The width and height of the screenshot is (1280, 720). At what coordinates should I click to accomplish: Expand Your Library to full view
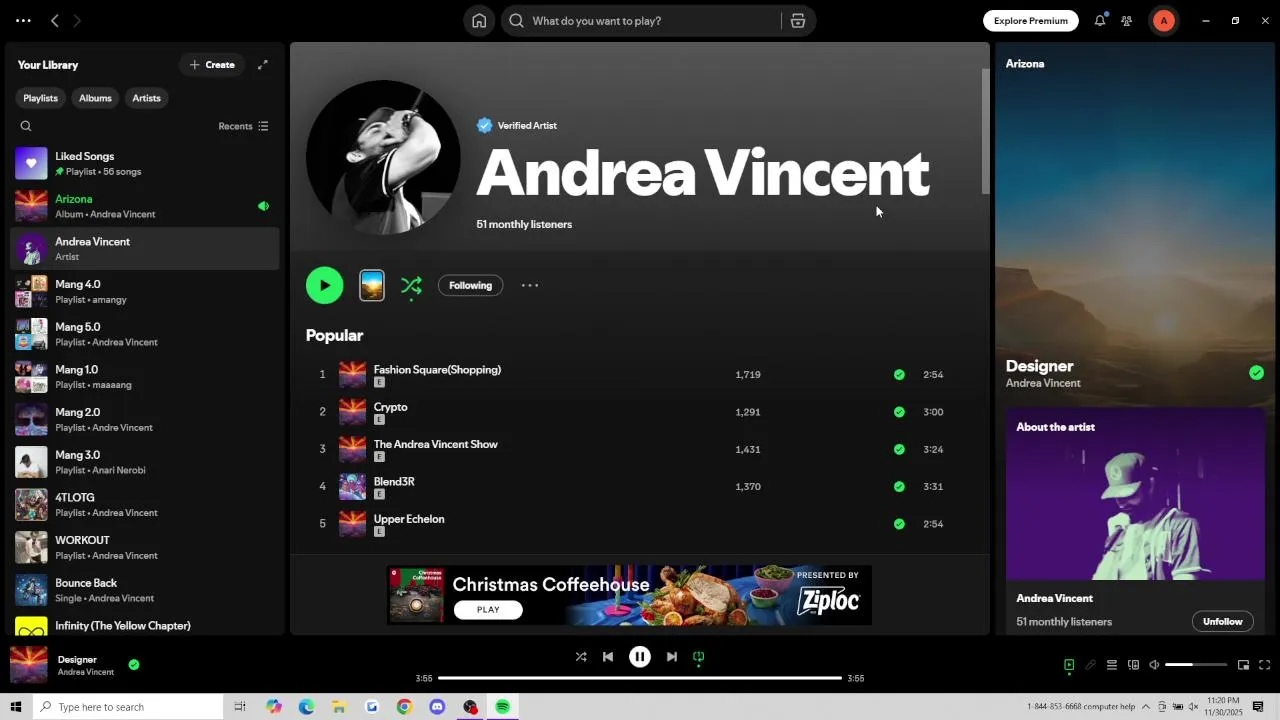(263, 65)
